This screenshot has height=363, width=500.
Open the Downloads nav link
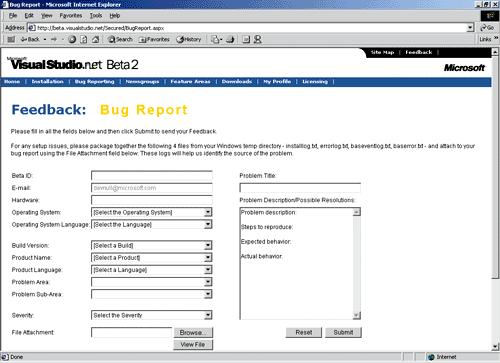click(x=237, y=82)
